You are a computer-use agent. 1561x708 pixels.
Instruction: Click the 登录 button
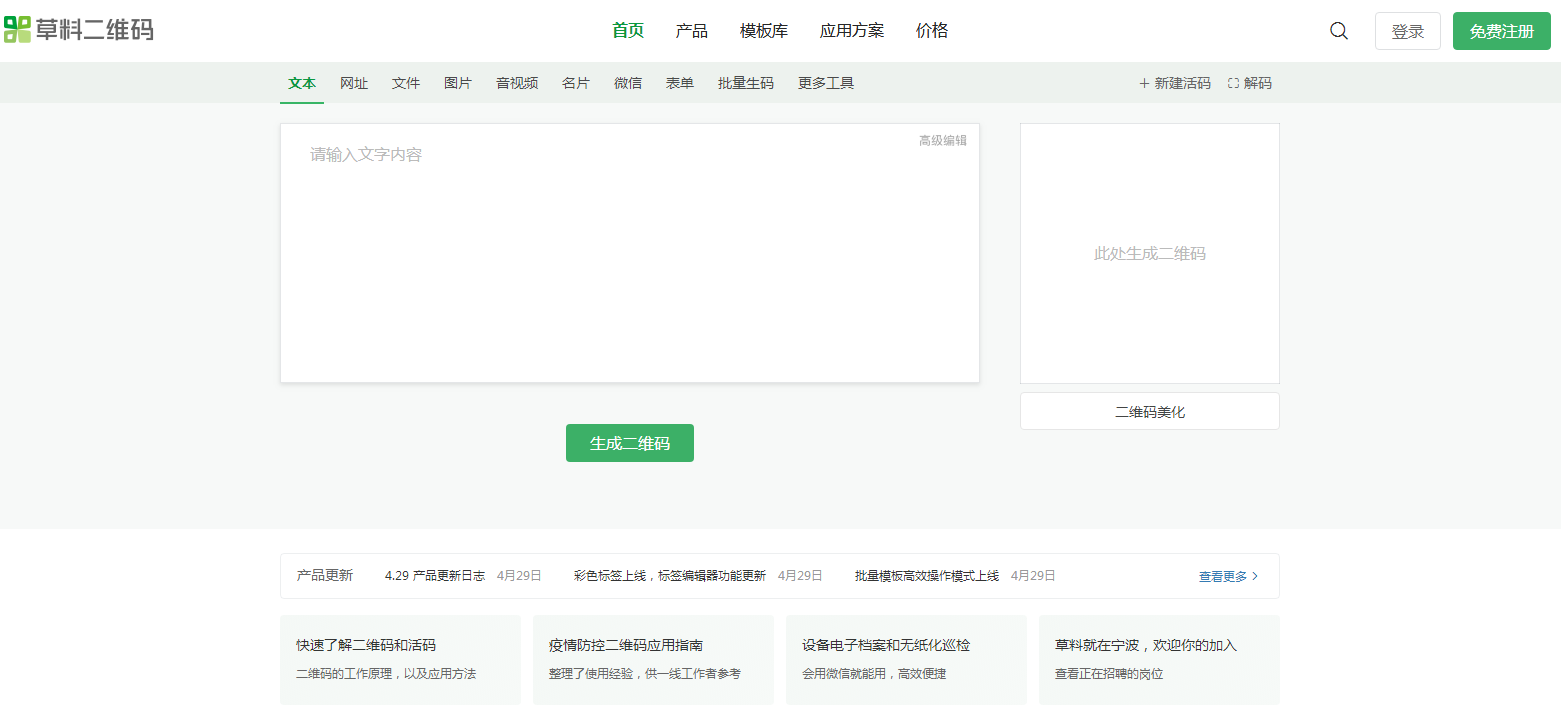1407,30
